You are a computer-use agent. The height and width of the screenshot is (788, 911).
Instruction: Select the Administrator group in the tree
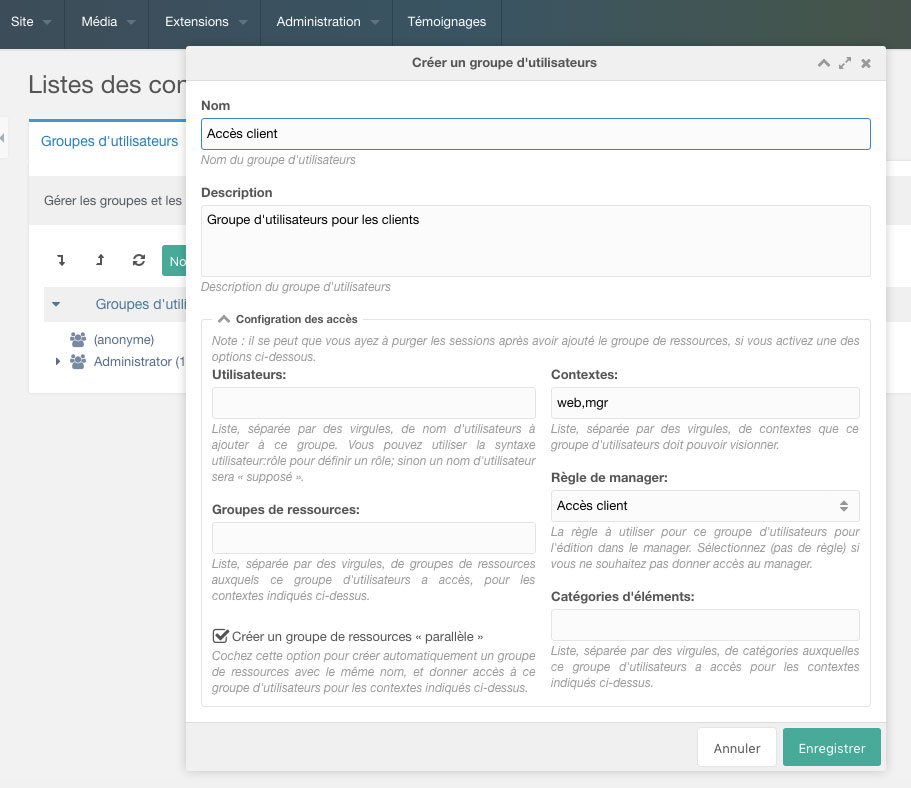point(139,361)
